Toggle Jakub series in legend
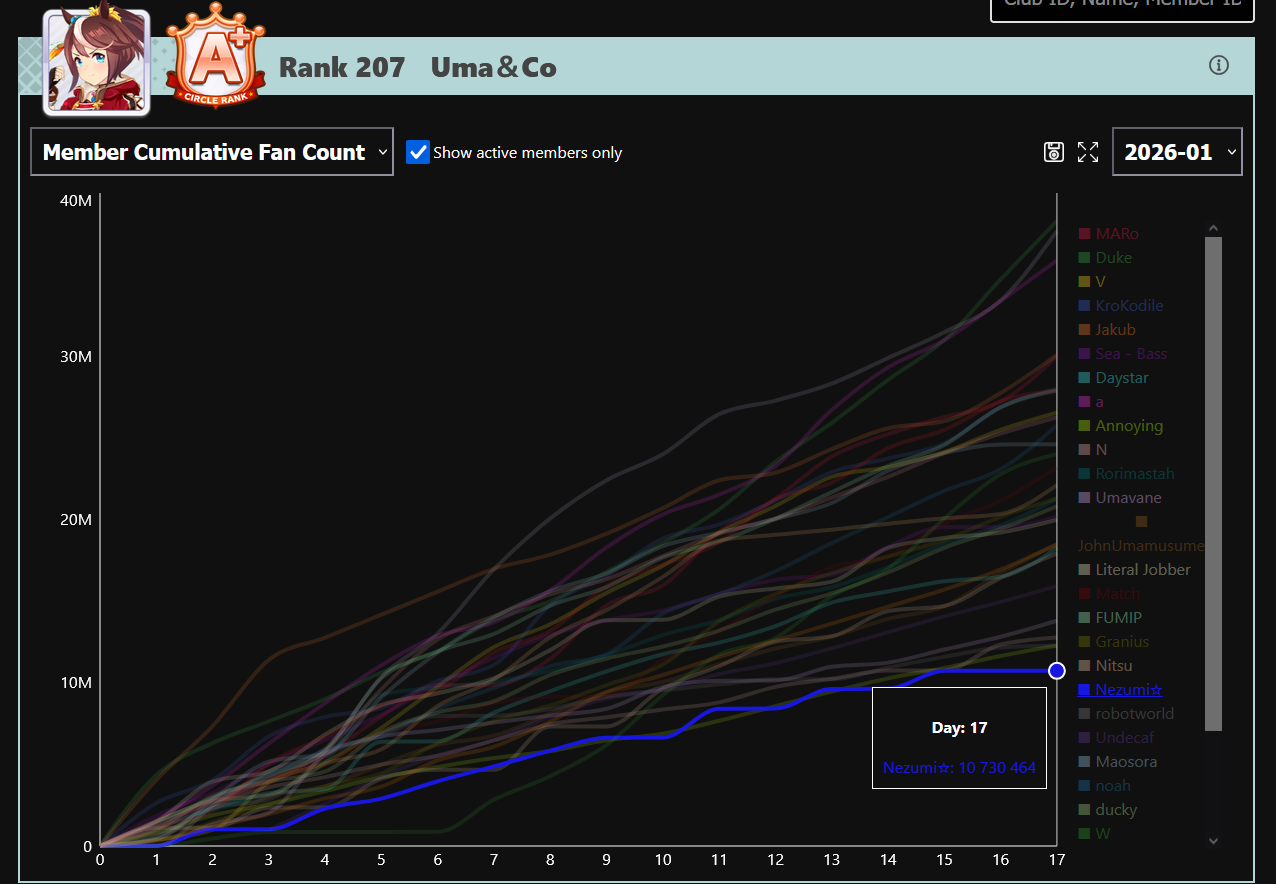 pos(1107,330)
